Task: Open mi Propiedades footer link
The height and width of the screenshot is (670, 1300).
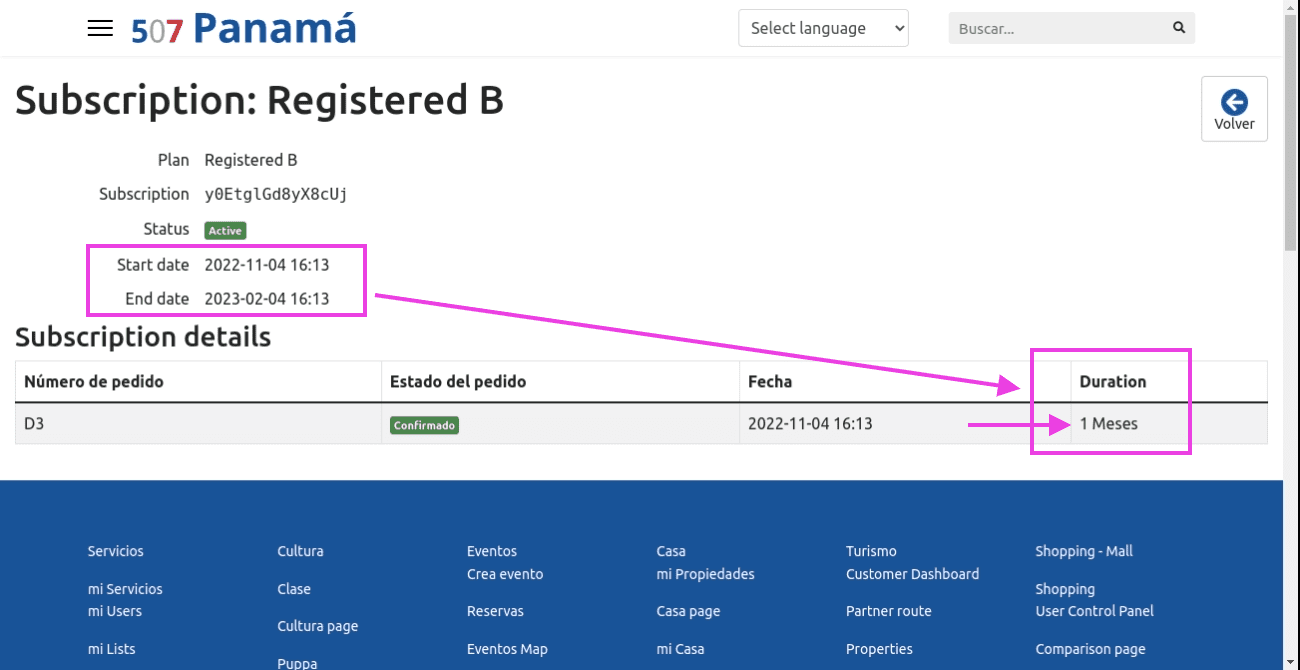Action: click(705, 574)
